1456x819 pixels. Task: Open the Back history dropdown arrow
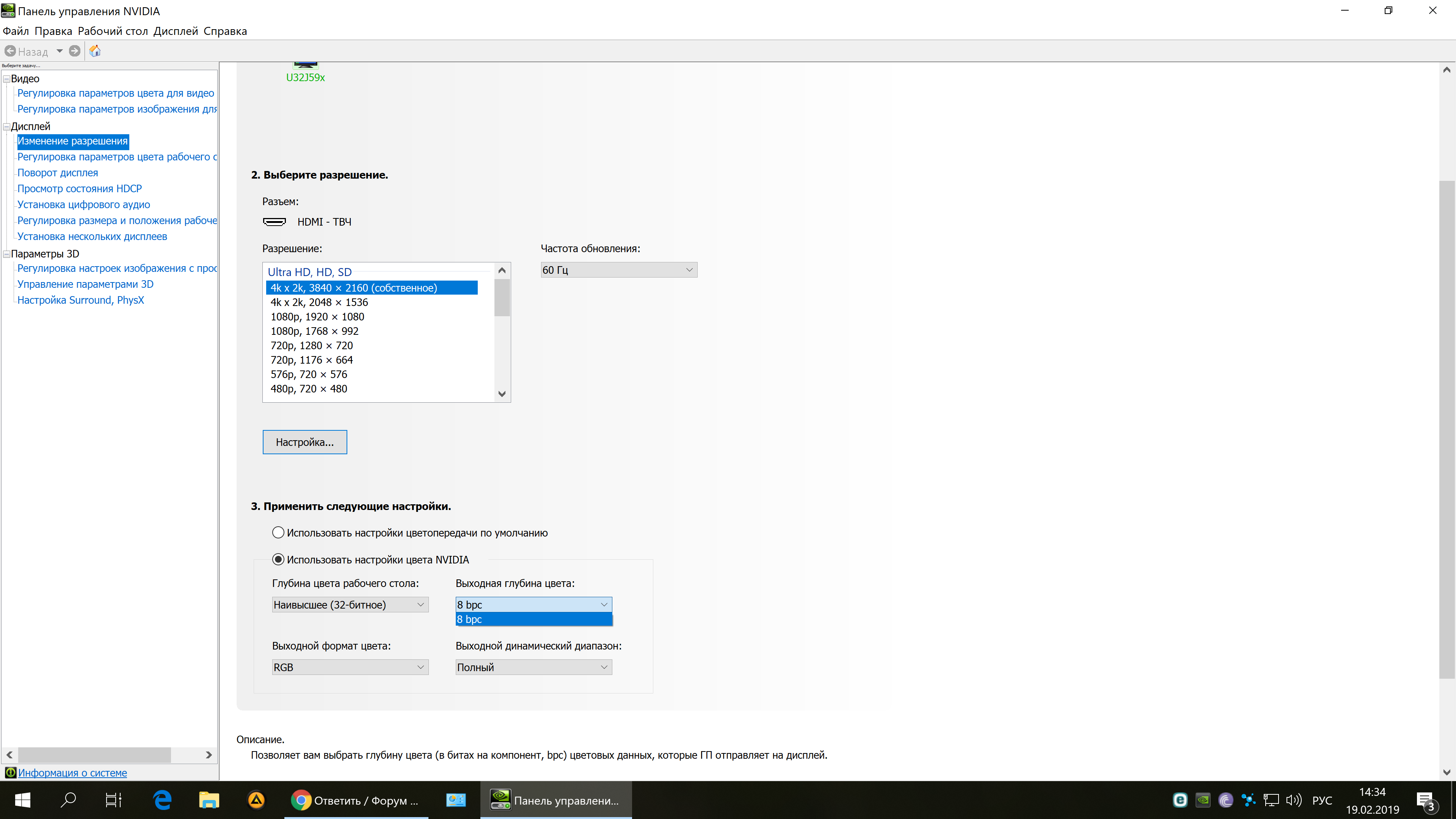[60, 52]
